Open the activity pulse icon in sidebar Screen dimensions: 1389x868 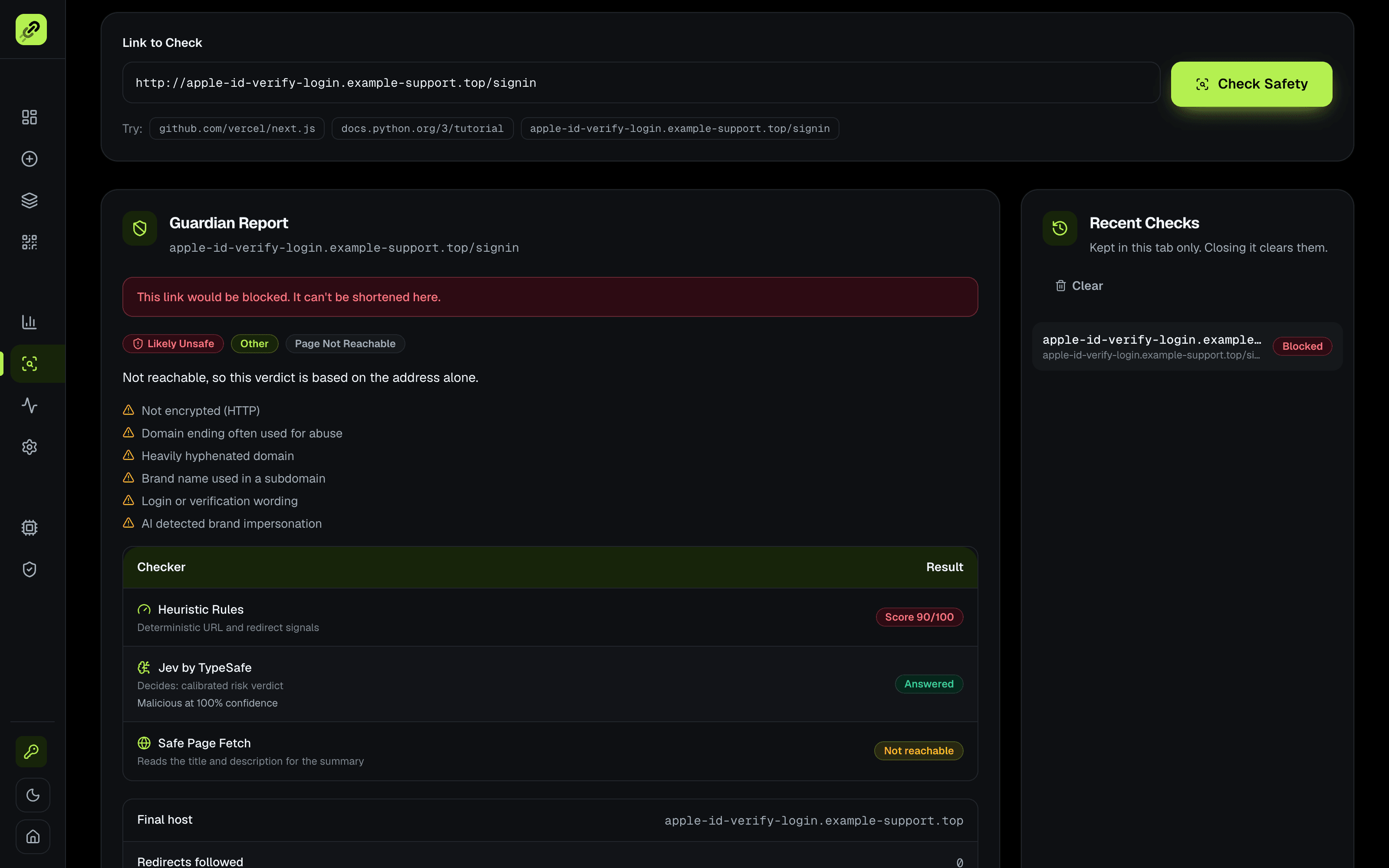(29, 405)
